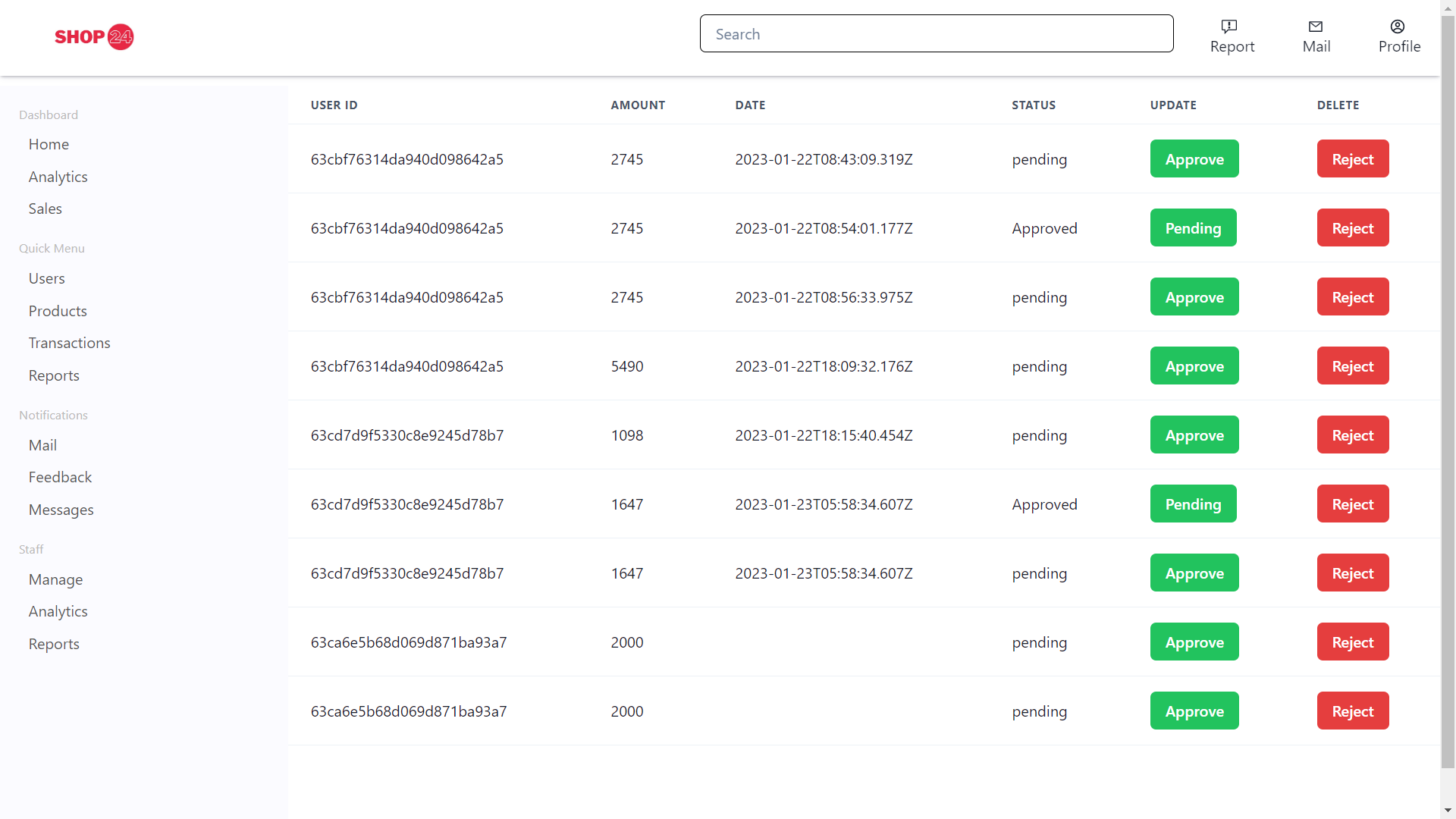Approve the 1098 amount transaction

[x=1194, y=435]
